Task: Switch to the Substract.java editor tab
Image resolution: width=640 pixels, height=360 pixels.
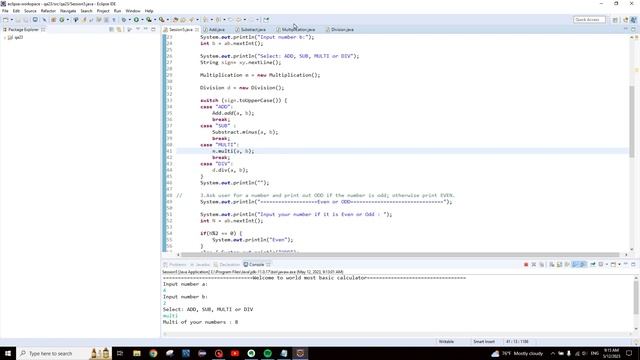Action: 250,29
